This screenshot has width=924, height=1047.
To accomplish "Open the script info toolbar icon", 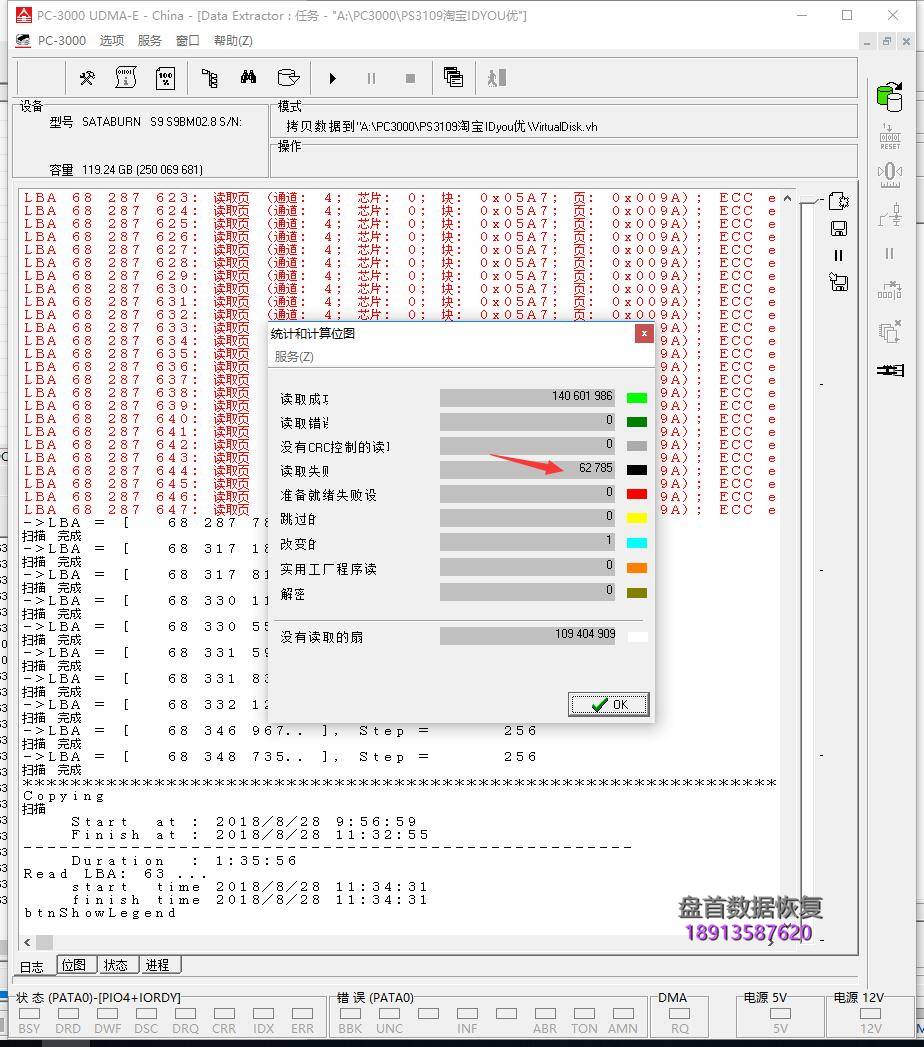I will coord(124,78).
